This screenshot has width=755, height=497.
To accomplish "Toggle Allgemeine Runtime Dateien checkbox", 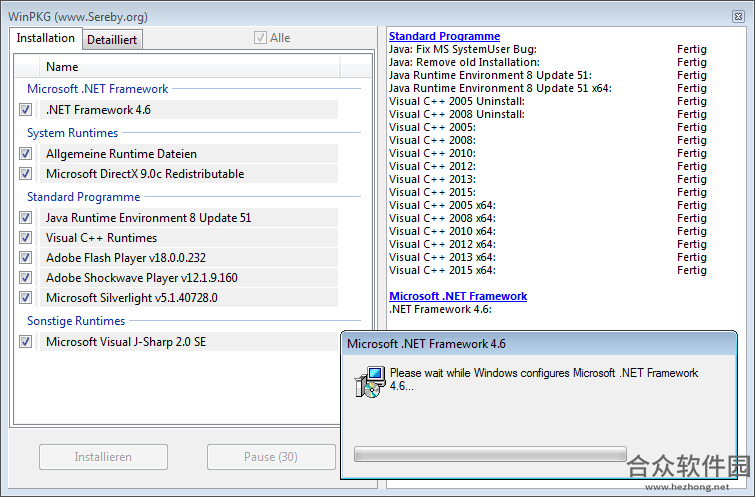I will (26, 154).
